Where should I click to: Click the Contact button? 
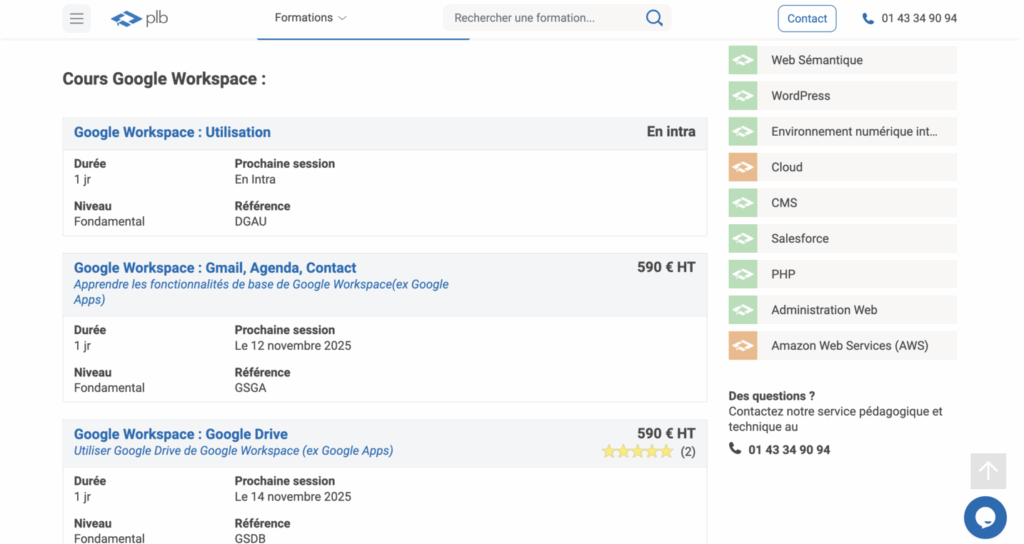pos(807,18)
